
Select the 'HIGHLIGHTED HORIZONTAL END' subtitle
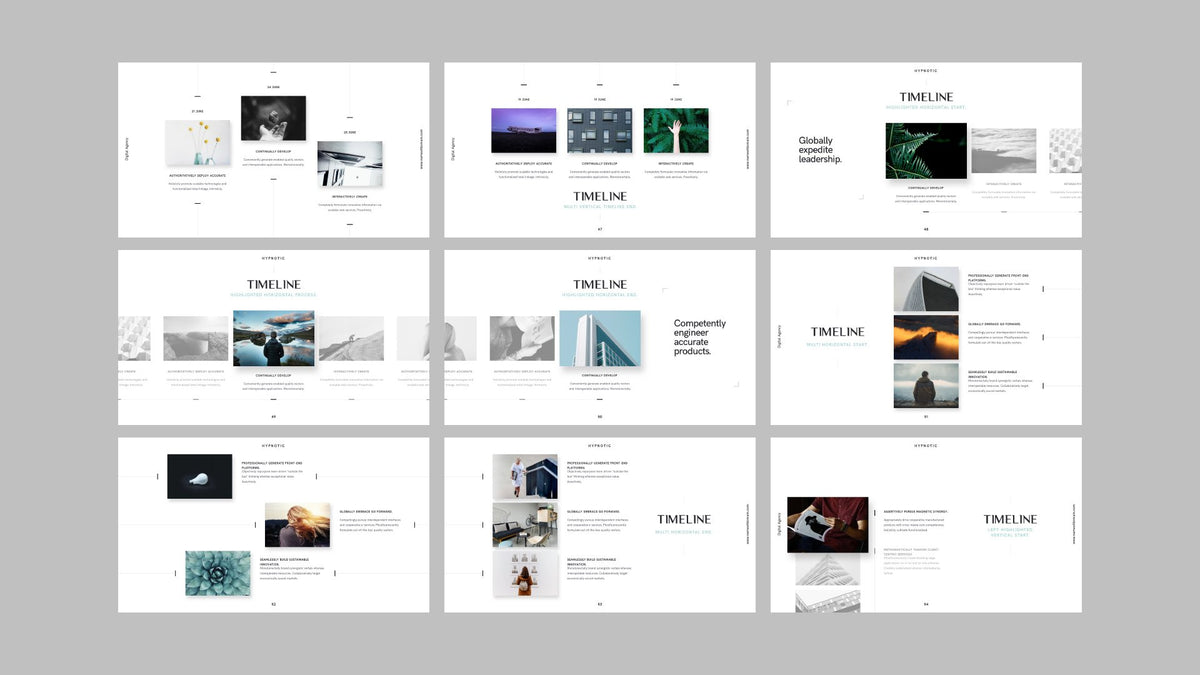coord(600,295)
